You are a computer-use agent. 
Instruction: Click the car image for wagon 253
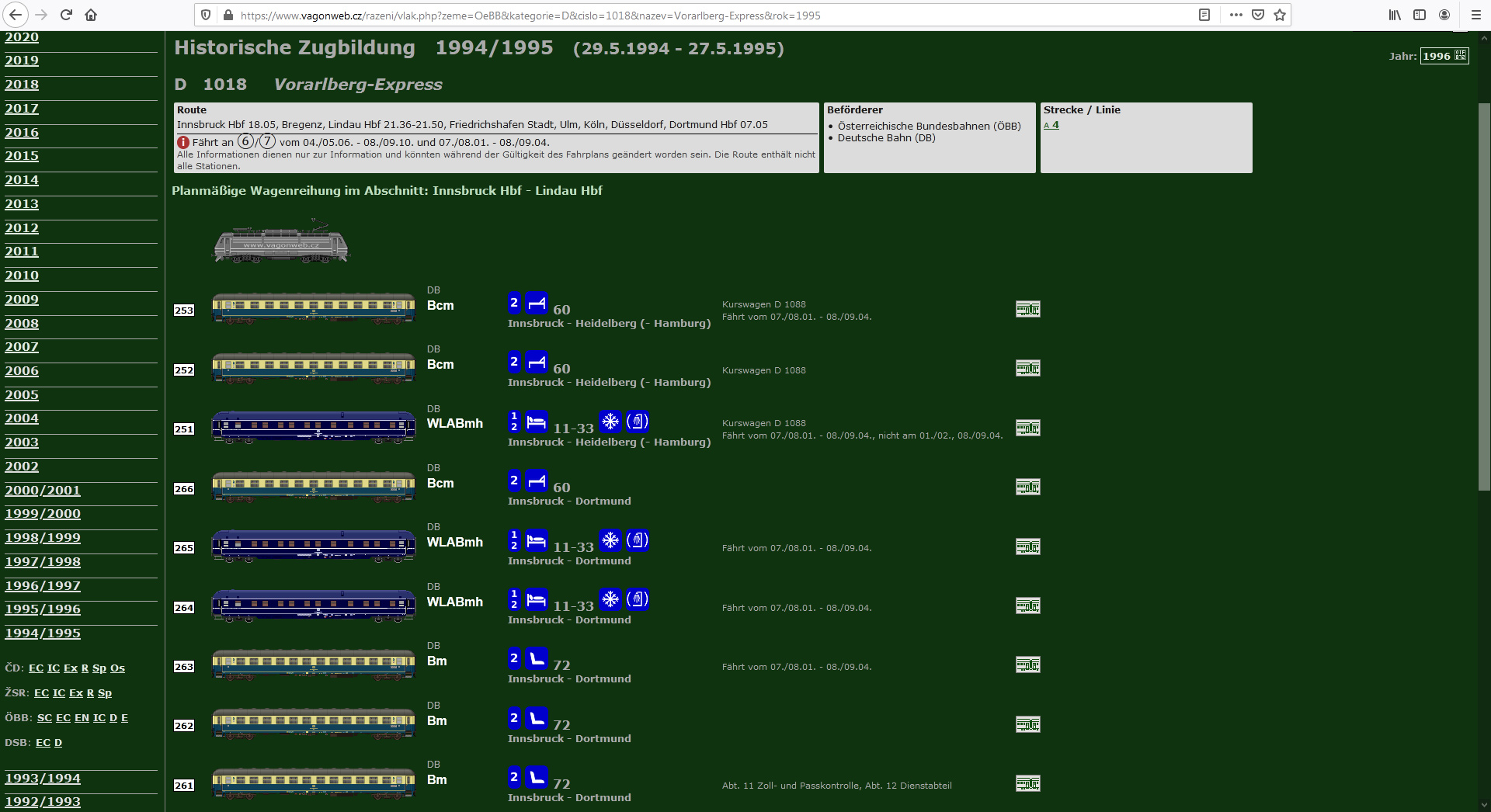click(314, 308)
